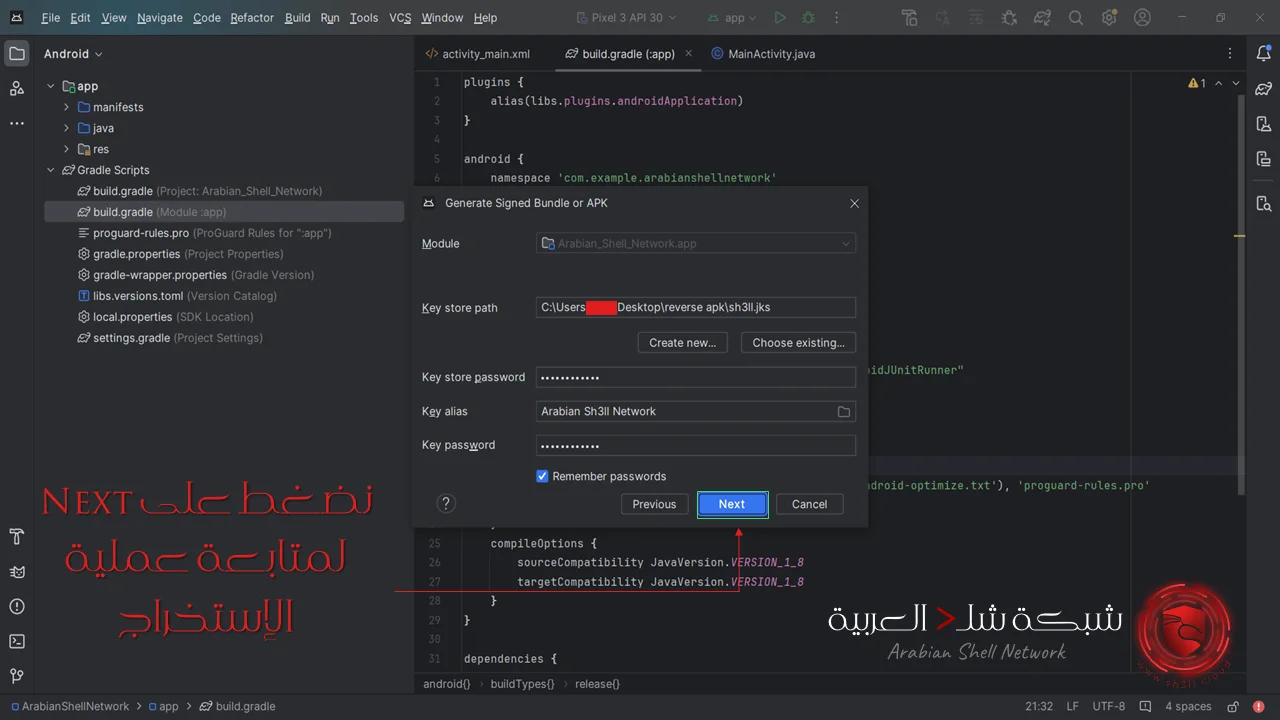
Task: Browse key aliases with folder icon
Action: tap(844, 412)
